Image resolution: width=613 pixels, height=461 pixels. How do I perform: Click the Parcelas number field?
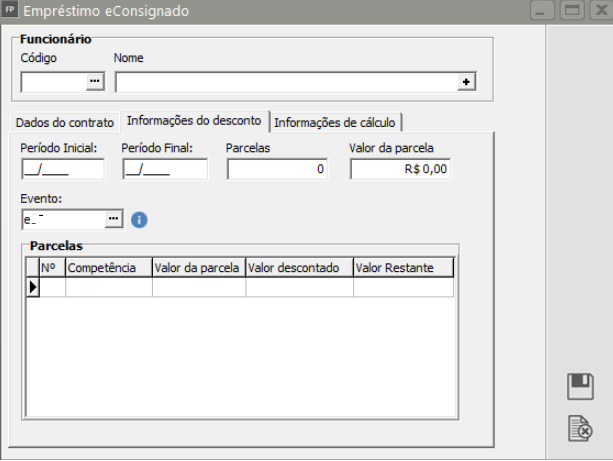point(277,170)
